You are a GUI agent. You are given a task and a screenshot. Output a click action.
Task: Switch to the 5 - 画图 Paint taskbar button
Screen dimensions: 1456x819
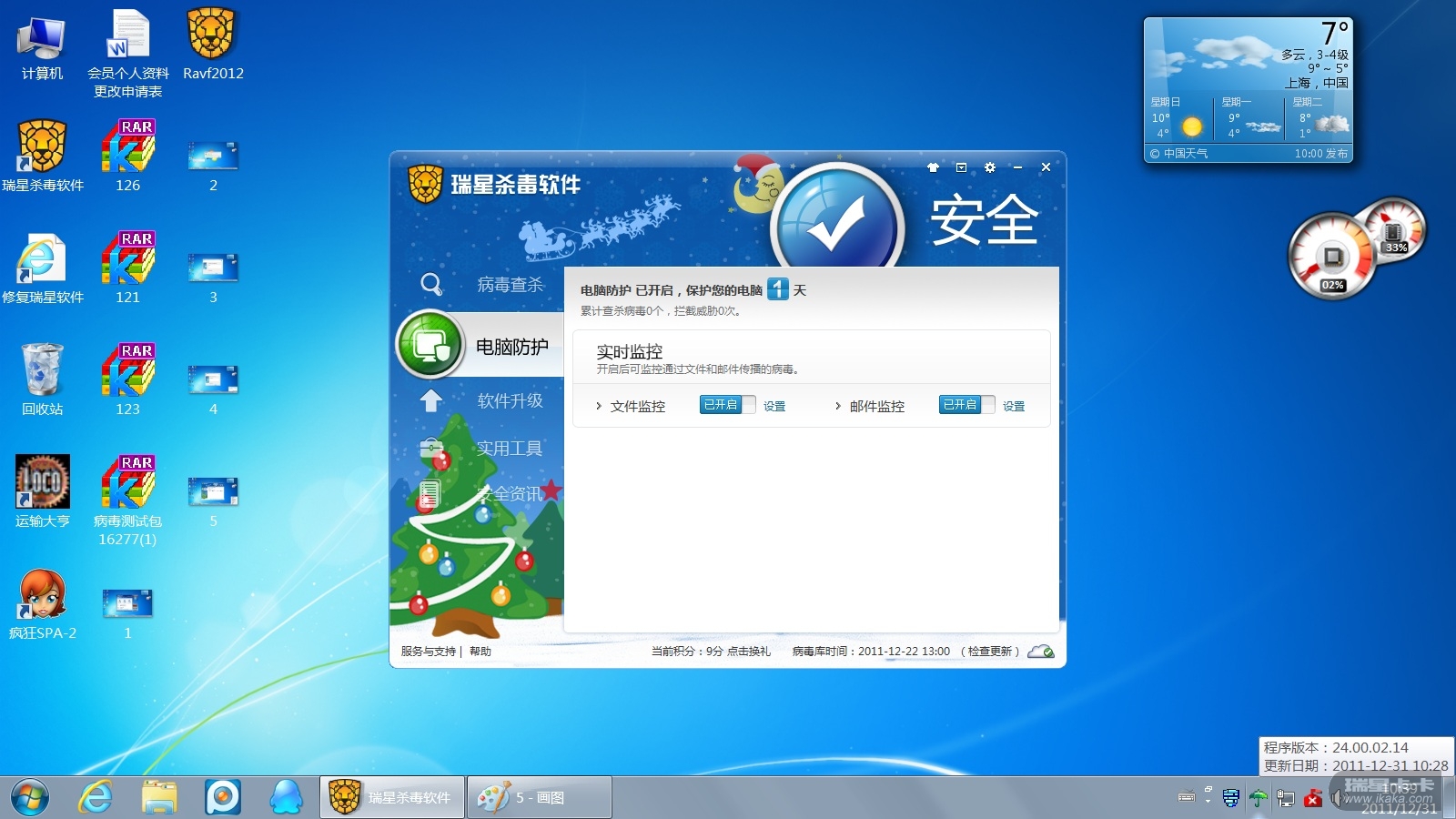point(540,798)
